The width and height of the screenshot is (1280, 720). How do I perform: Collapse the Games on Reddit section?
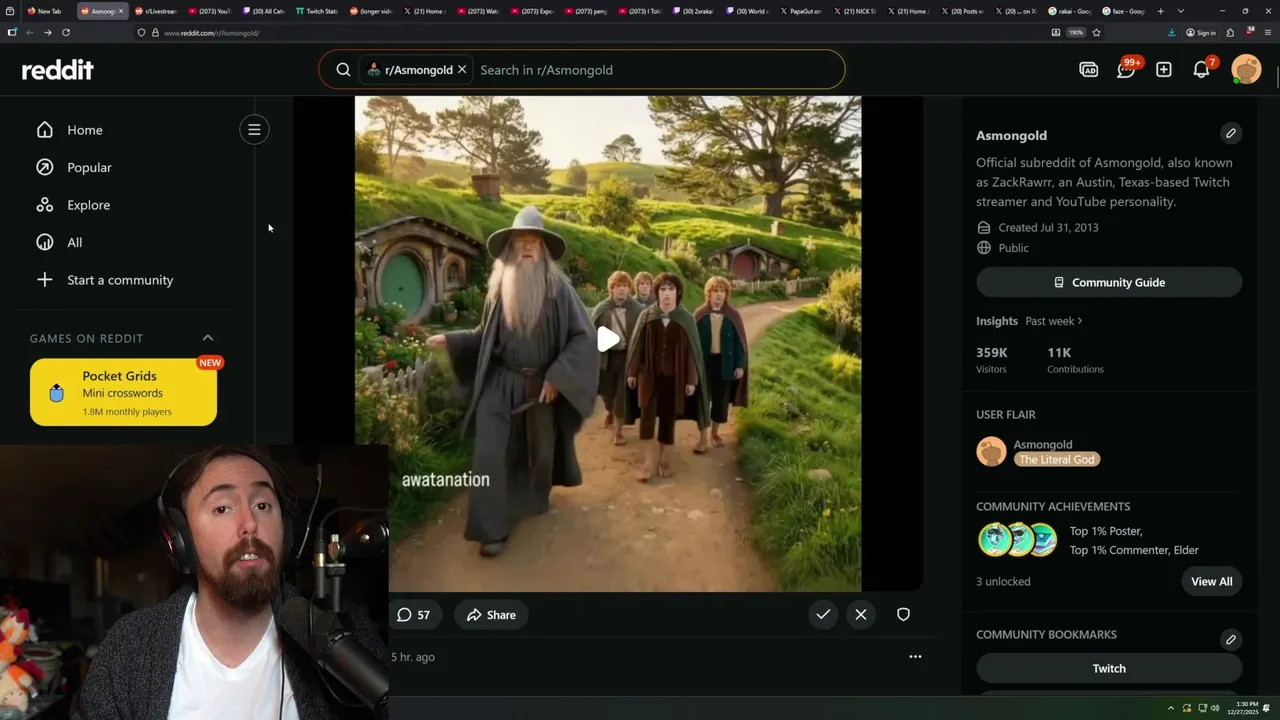208,338
